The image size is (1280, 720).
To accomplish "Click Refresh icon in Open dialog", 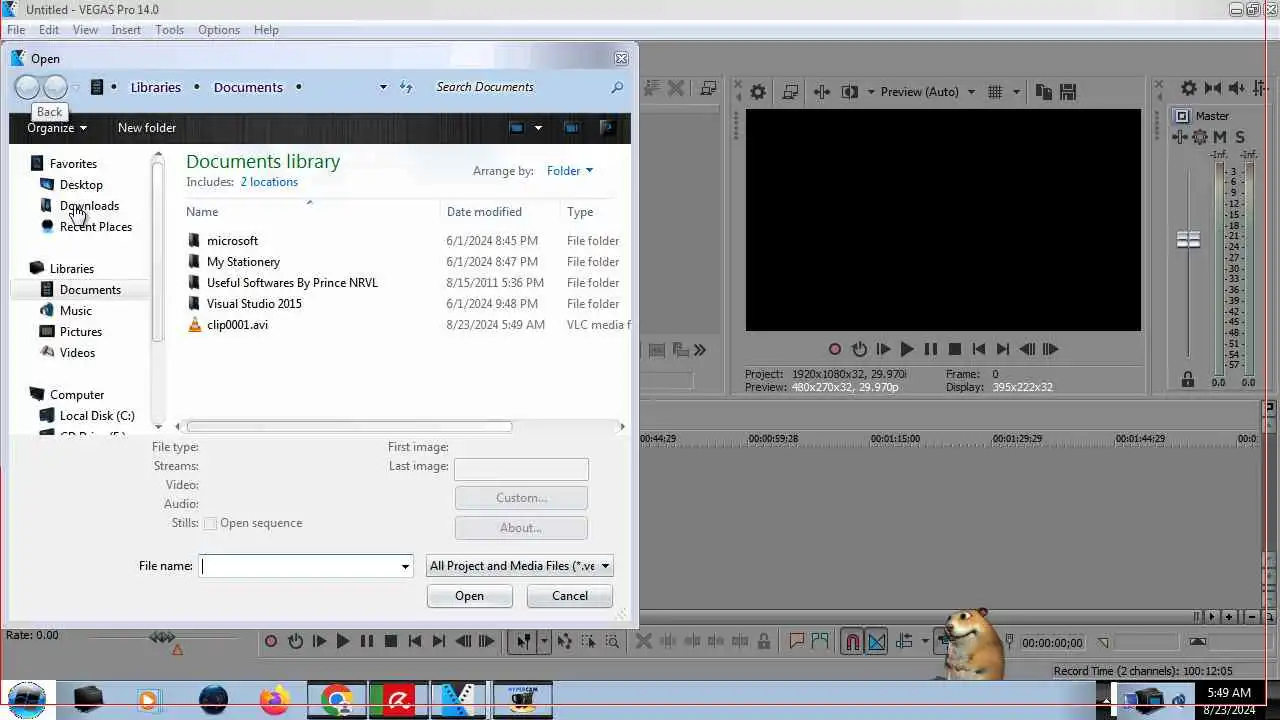I will [406, 87].
